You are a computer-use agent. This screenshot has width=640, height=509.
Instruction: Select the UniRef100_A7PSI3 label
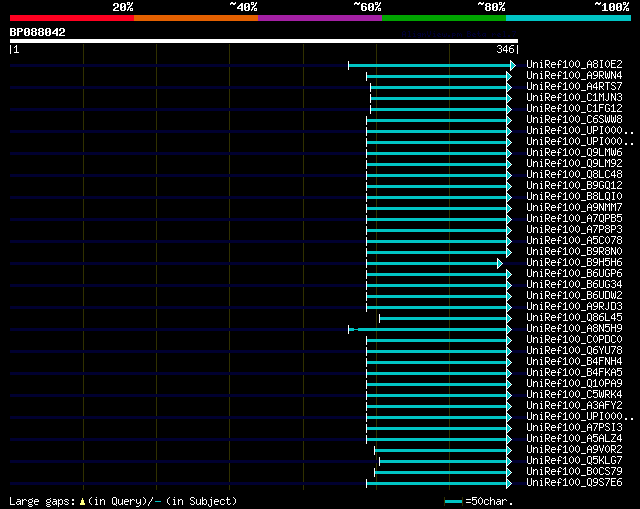click(574, 428)
